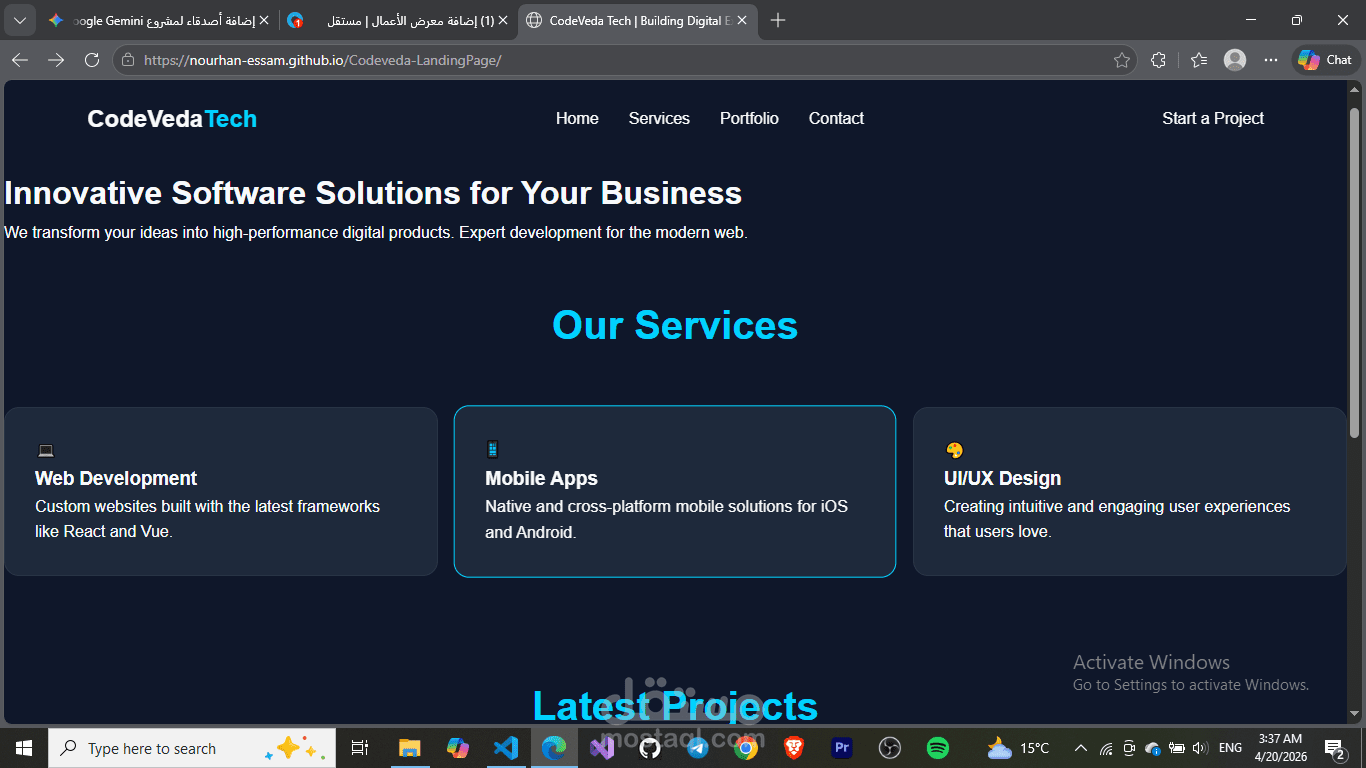Screen dimensions: 1366x768
Task: Open Edge Settings and more menu
Action: pyautogui.click(x=1271, y=60)
